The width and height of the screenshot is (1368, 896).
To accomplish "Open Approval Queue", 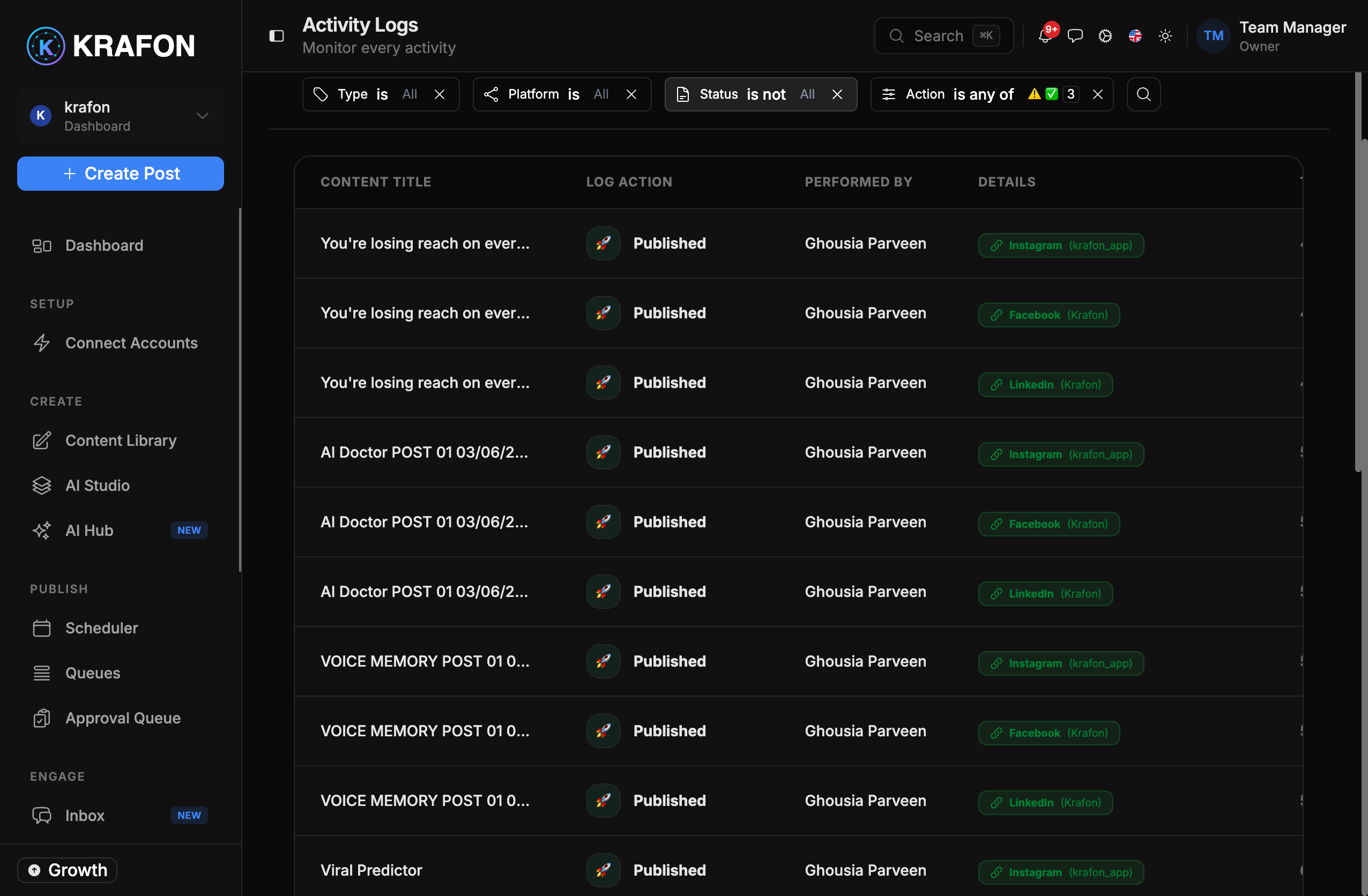I will (x=121, y=718).
